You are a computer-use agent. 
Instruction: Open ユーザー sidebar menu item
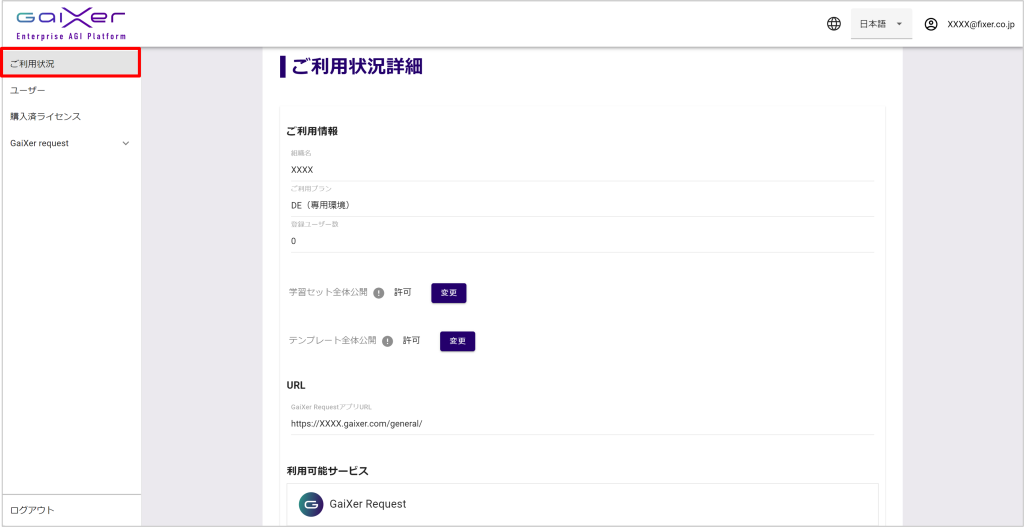coord(28,90)
